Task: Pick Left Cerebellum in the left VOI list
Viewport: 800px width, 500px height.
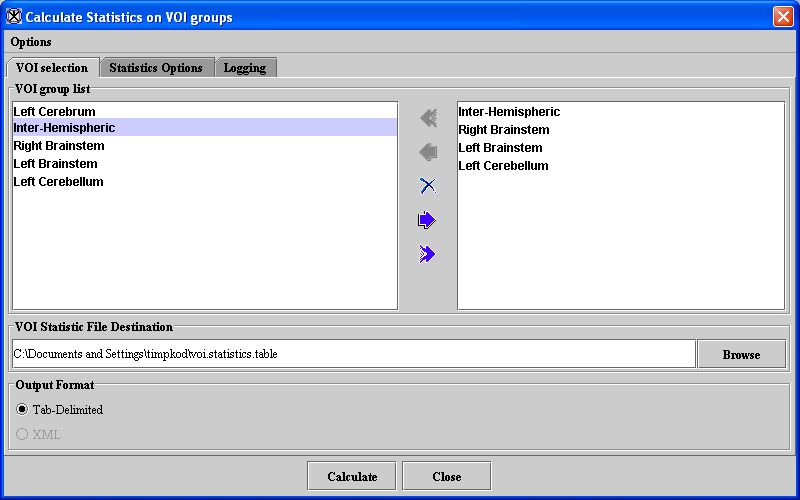Action: pyautogui.click(x=58, y=182)
